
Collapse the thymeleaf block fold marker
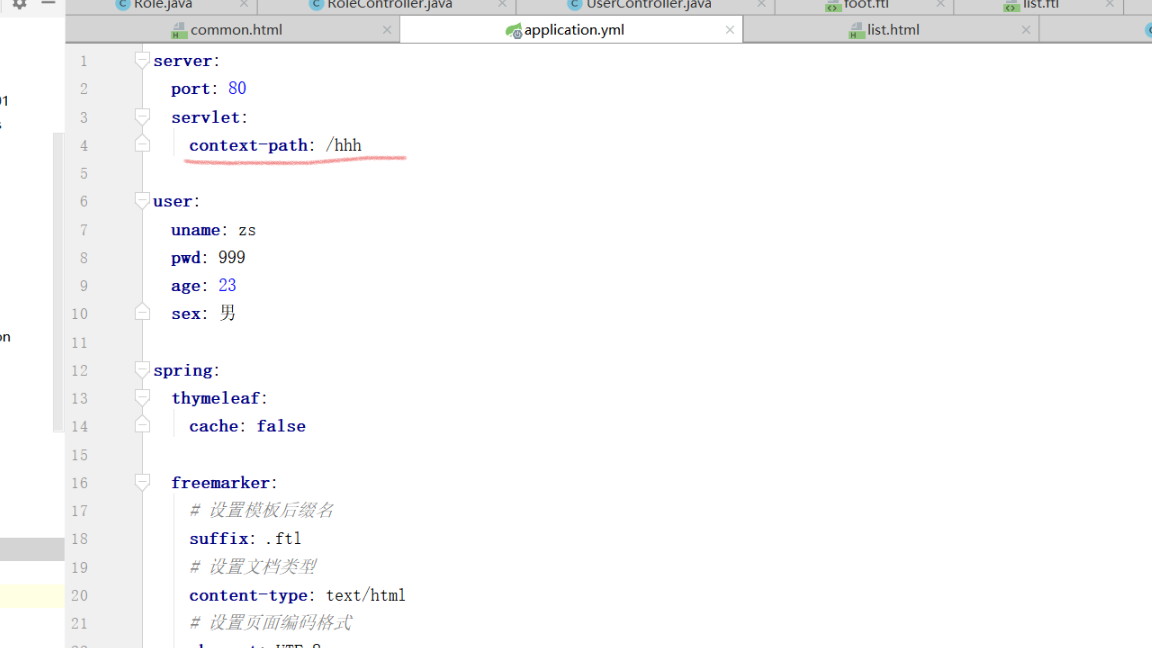click(x=143, y=397)
